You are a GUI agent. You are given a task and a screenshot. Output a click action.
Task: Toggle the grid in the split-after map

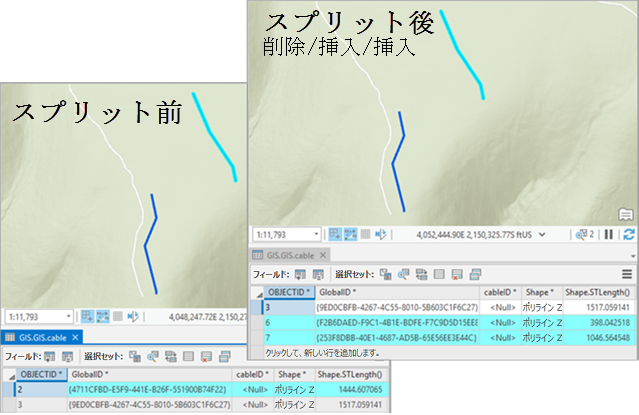[353, 234]
